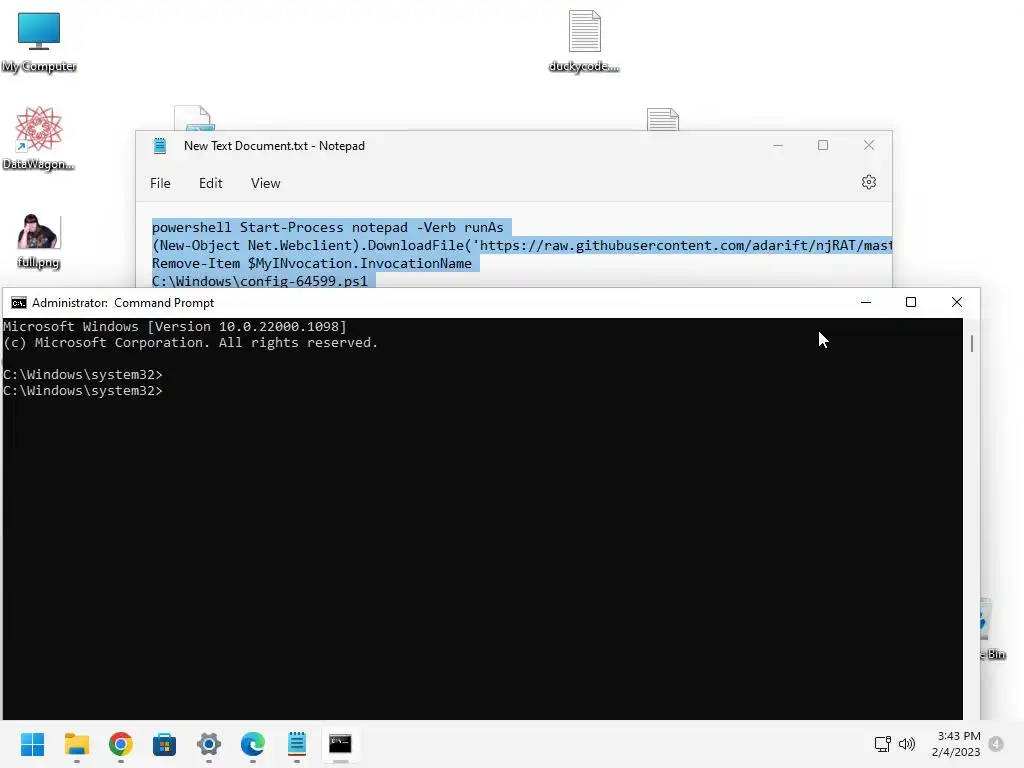The image size is (1024, 768).
Task: Click the Command Prompt title bar icon
Action: pyautogui.click(x=19, y=303)
